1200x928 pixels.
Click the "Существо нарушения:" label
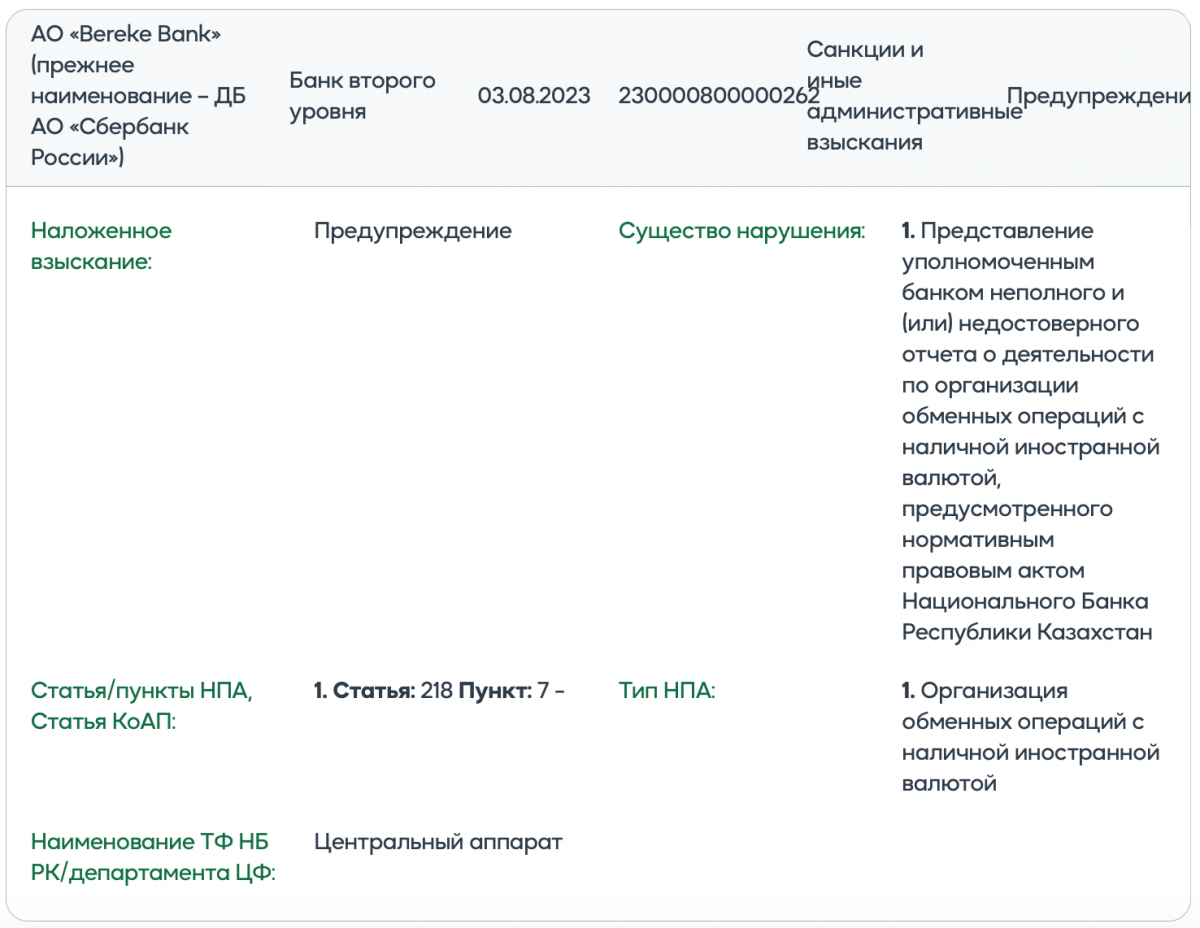(742, 231)
